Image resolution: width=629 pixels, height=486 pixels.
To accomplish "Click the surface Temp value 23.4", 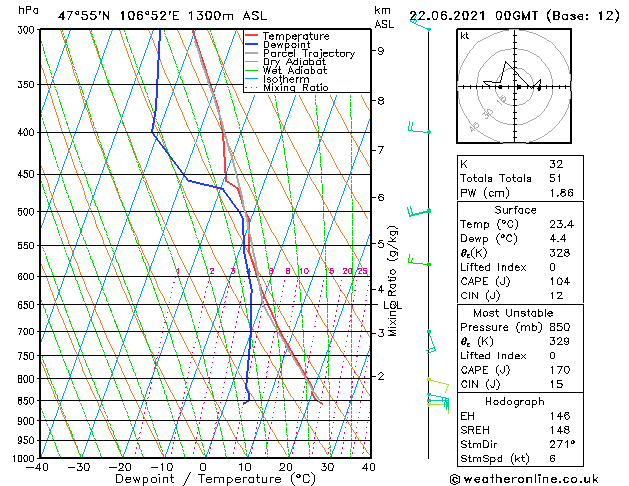I will click(x=562, y=224).
